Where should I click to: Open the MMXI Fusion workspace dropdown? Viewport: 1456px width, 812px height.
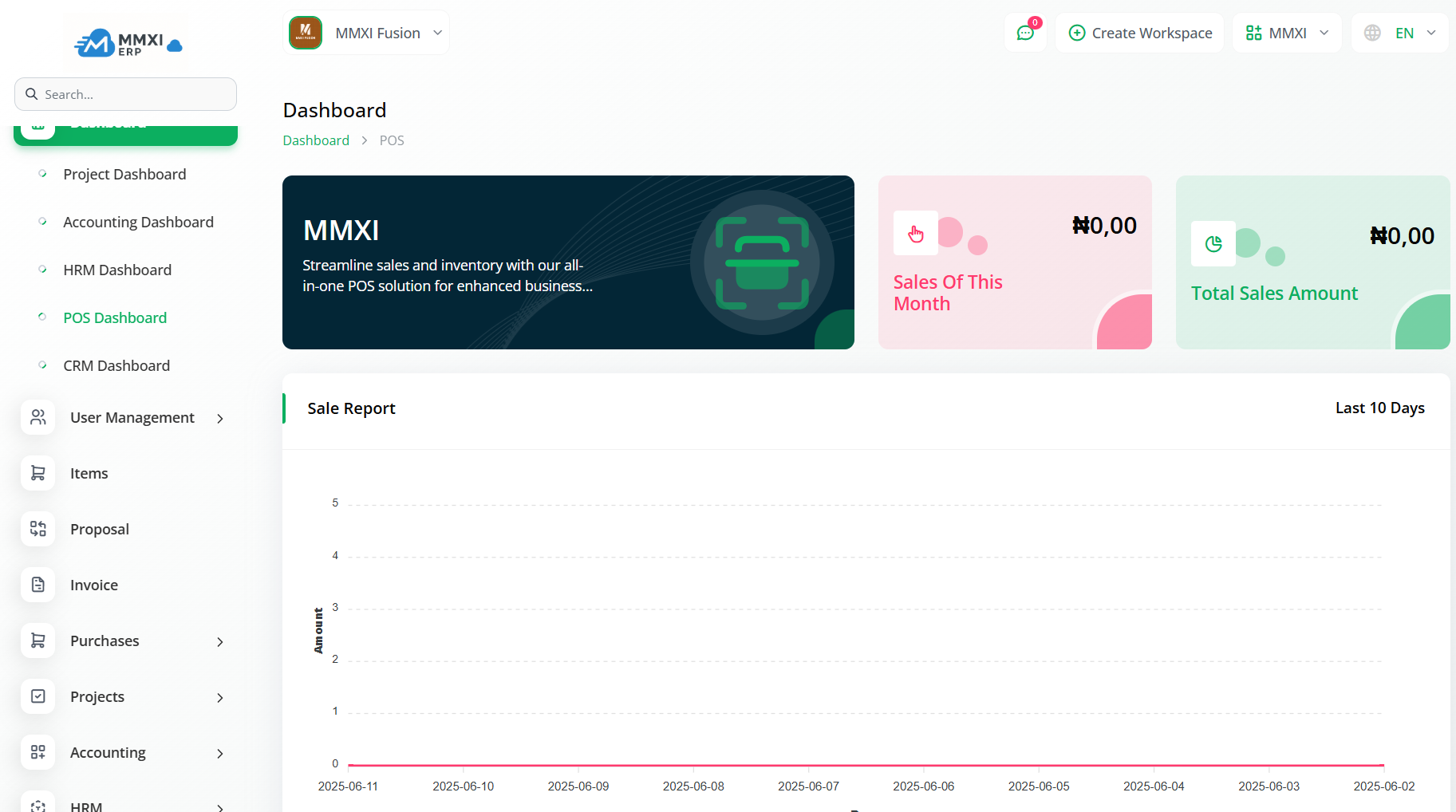(x=366, y=33)
